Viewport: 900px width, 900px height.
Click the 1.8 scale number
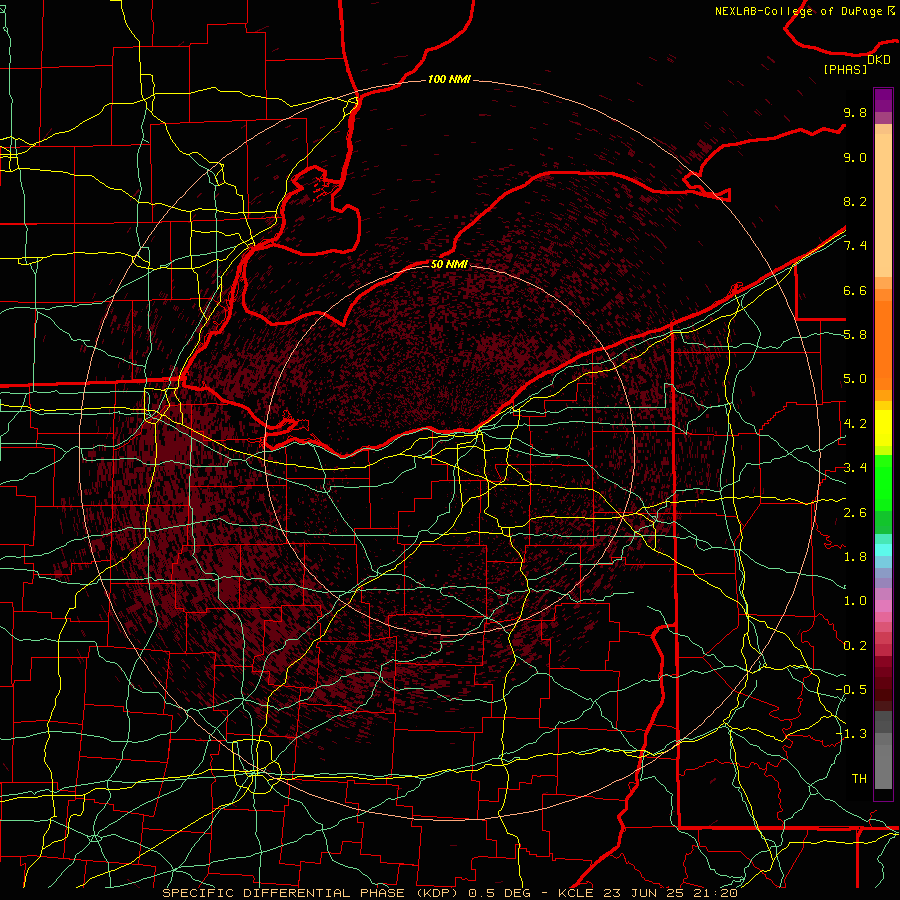(855, 557)
